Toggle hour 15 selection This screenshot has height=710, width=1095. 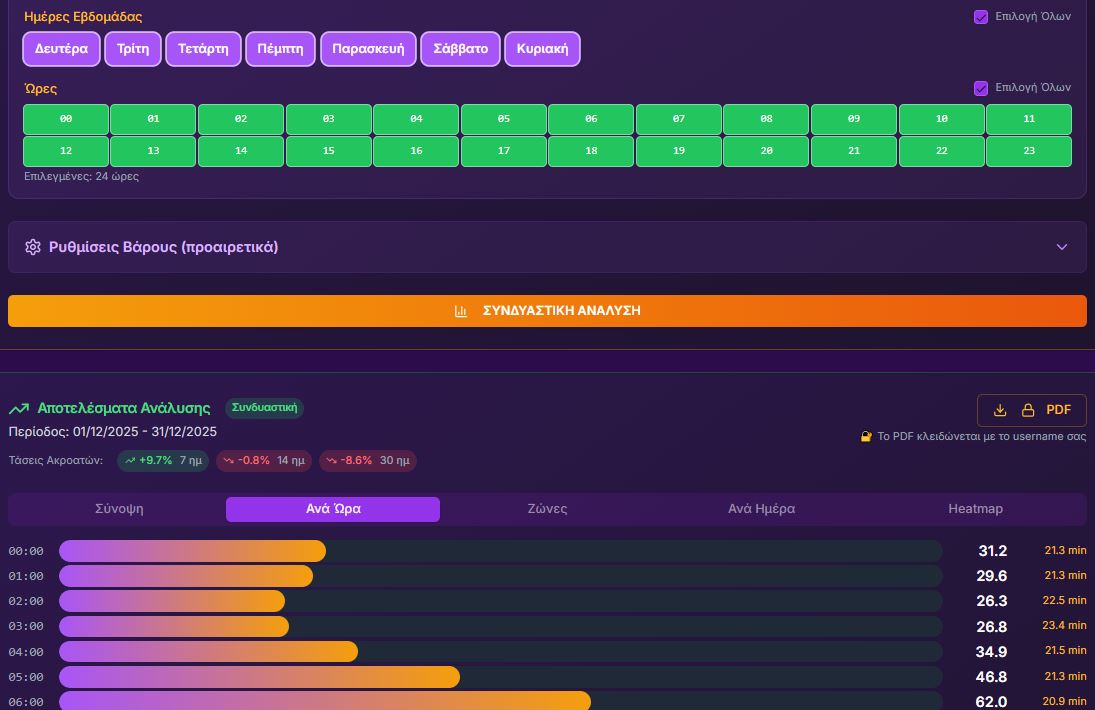(x=328, y=151)
